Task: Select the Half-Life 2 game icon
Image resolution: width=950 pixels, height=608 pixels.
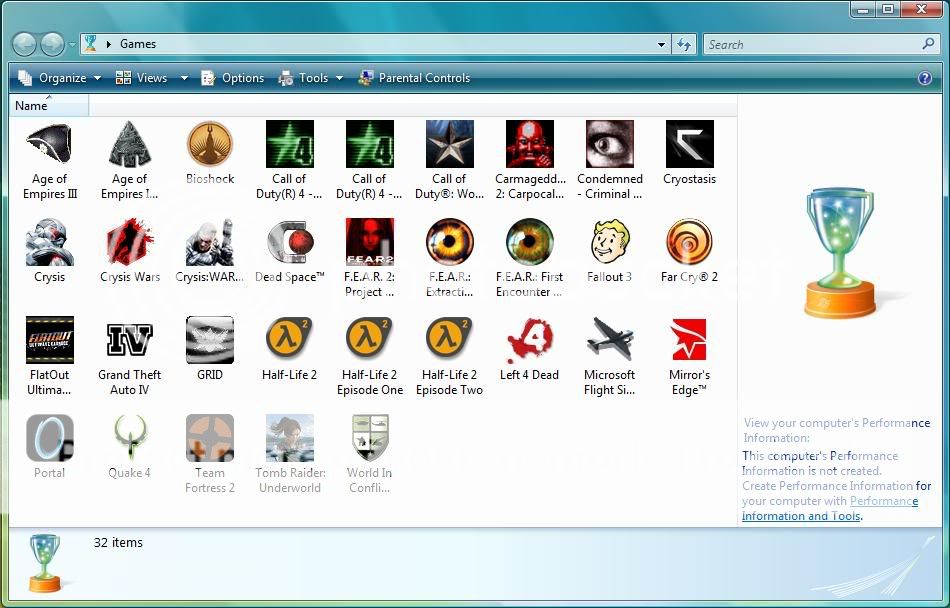Action: 290,340
